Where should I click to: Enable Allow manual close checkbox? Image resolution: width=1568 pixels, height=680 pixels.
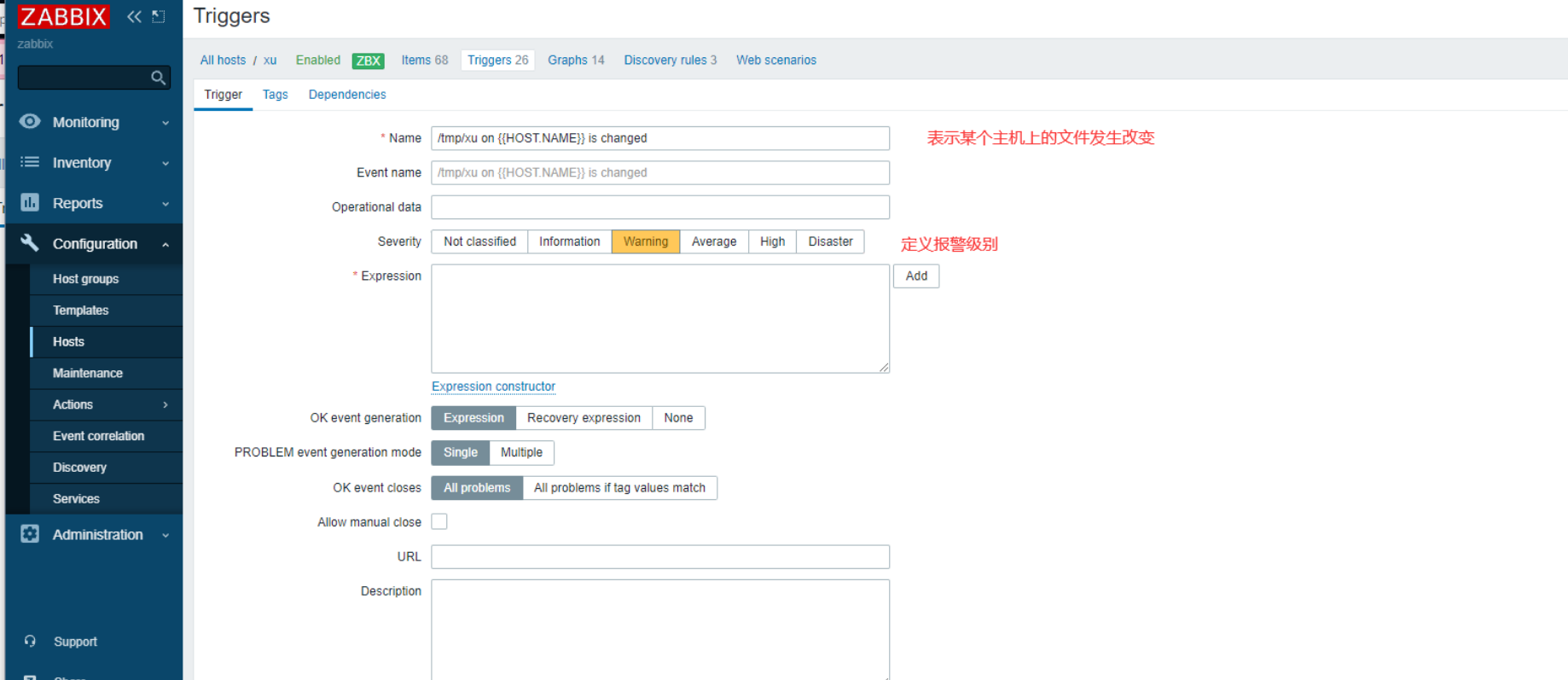439,521
